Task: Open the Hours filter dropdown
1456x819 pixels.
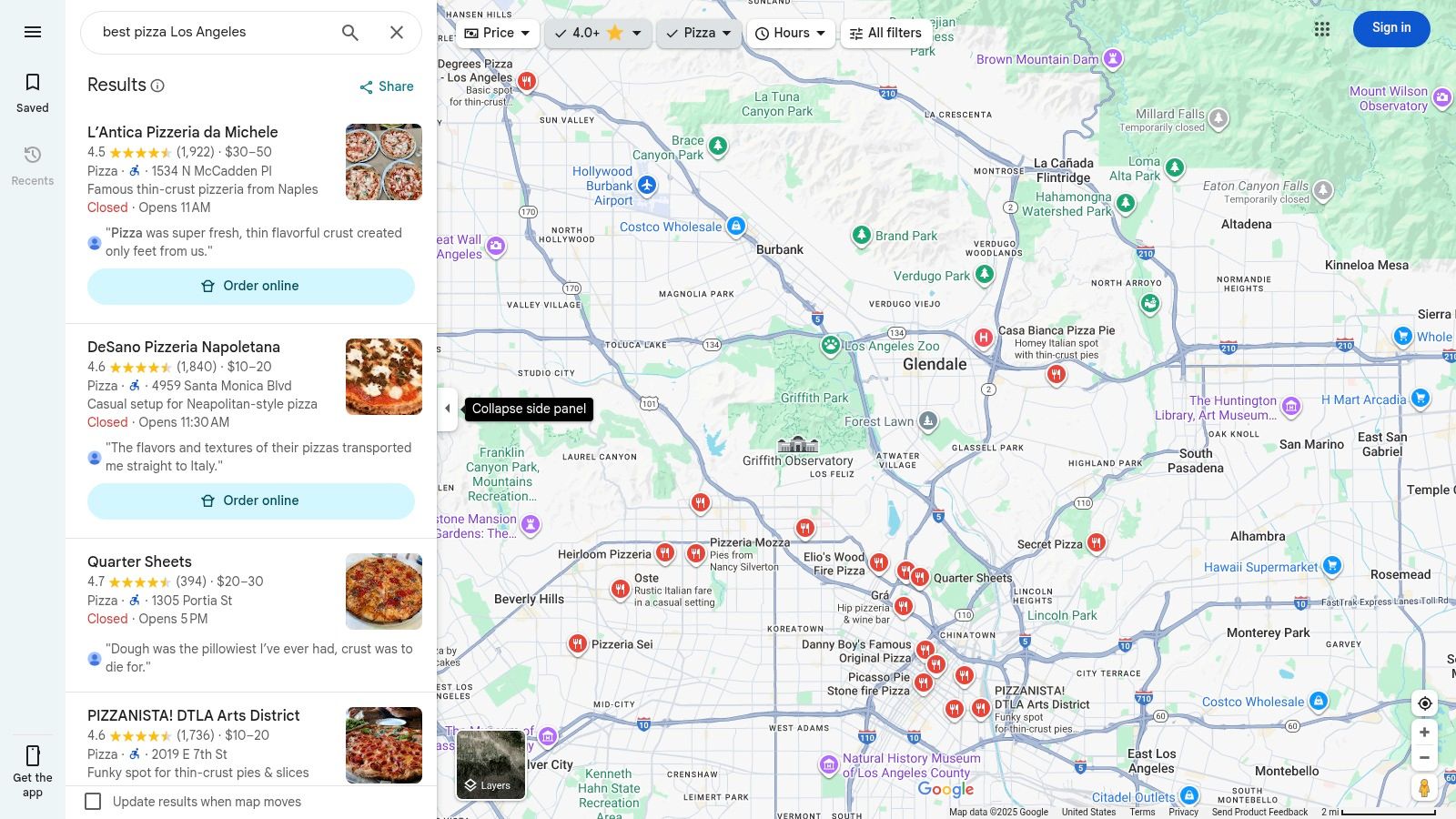Action: tap(791, 33)
